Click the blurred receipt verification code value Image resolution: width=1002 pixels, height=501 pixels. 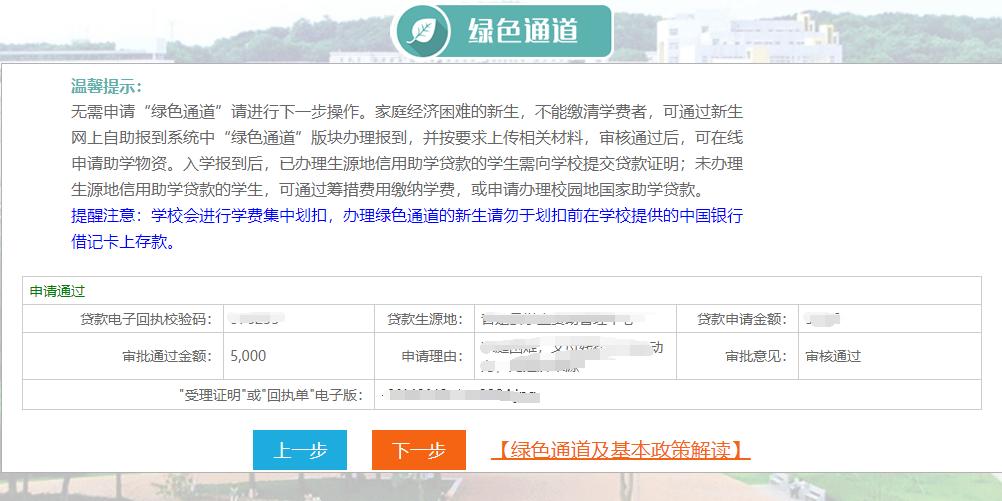point(256,318)
